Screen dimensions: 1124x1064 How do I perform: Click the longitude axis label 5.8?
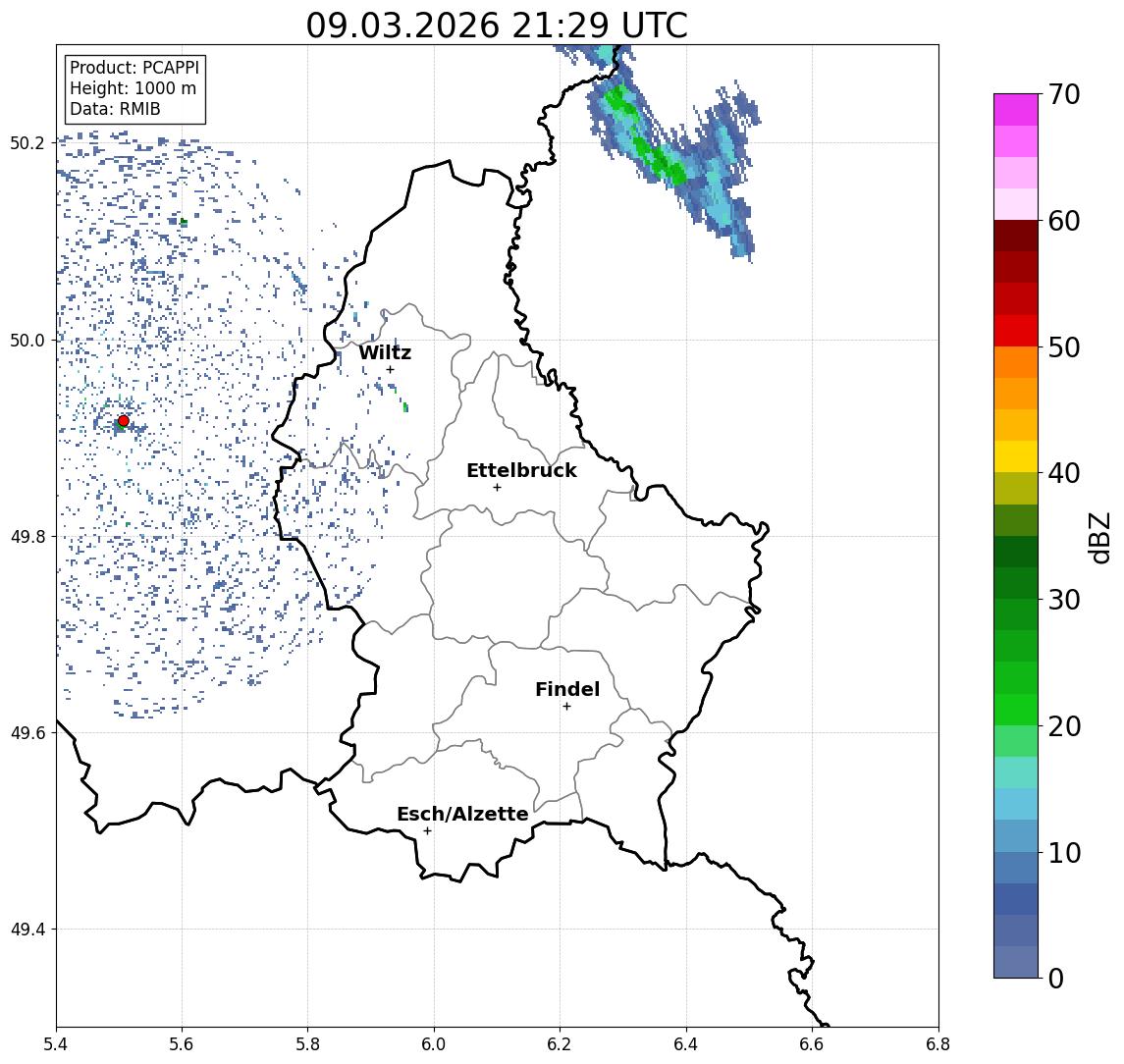(x=307, y=1044)
